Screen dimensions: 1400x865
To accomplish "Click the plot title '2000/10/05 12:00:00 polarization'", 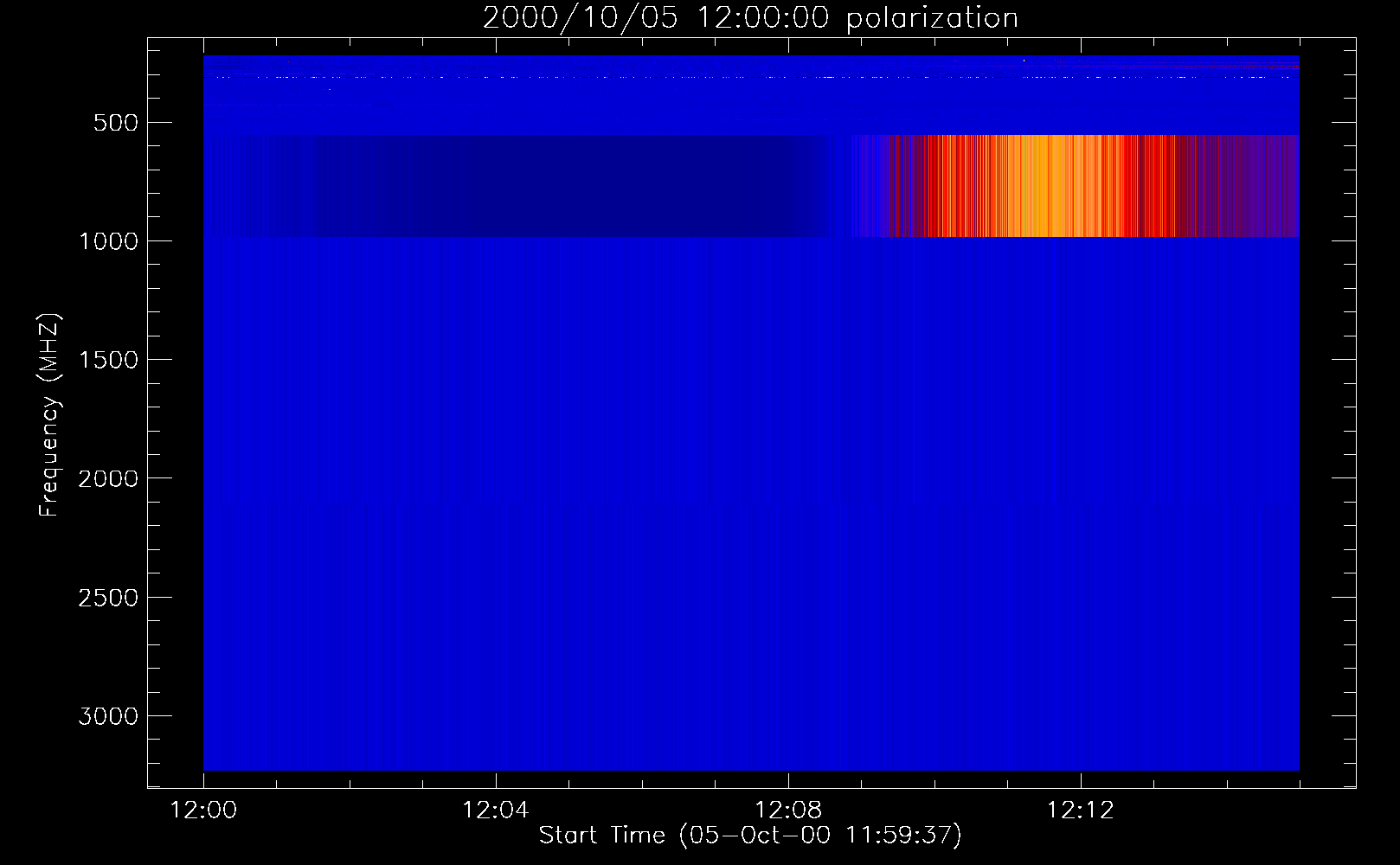I will (750, 18).
